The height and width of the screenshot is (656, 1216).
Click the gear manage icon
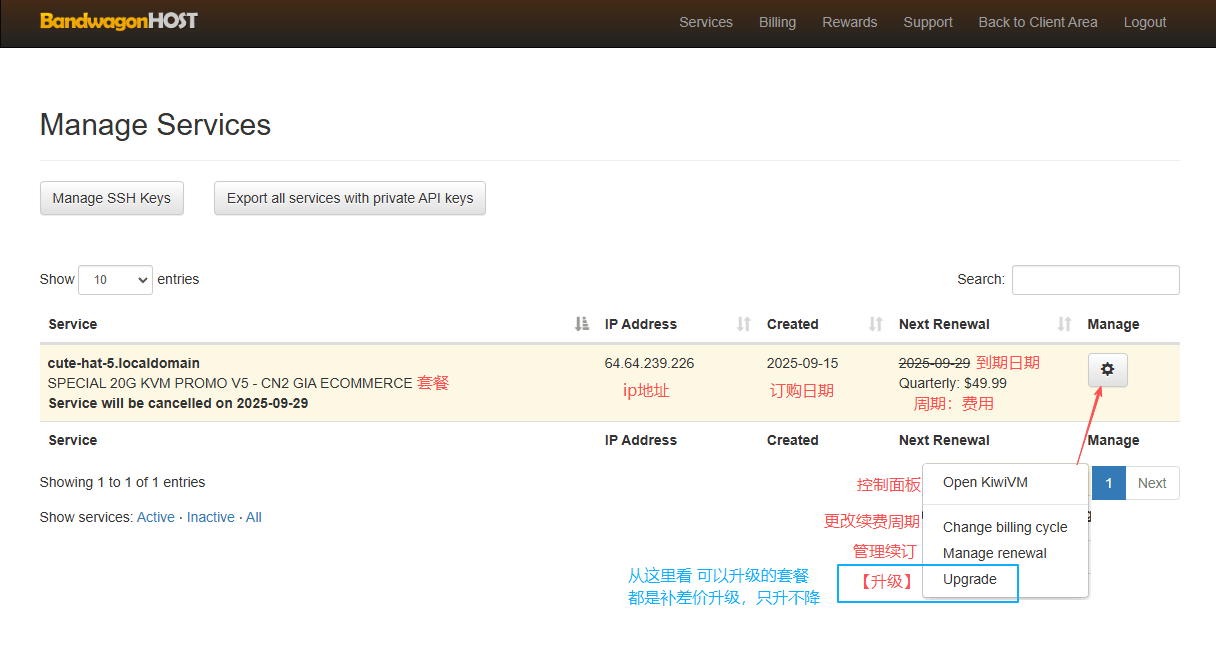point(1107,370)
